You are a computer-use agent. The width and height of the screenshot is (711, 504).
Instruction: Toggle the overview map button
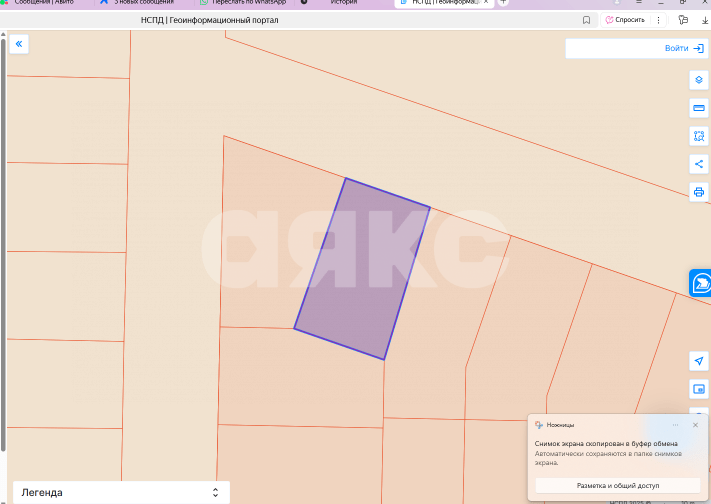(699, 389)
